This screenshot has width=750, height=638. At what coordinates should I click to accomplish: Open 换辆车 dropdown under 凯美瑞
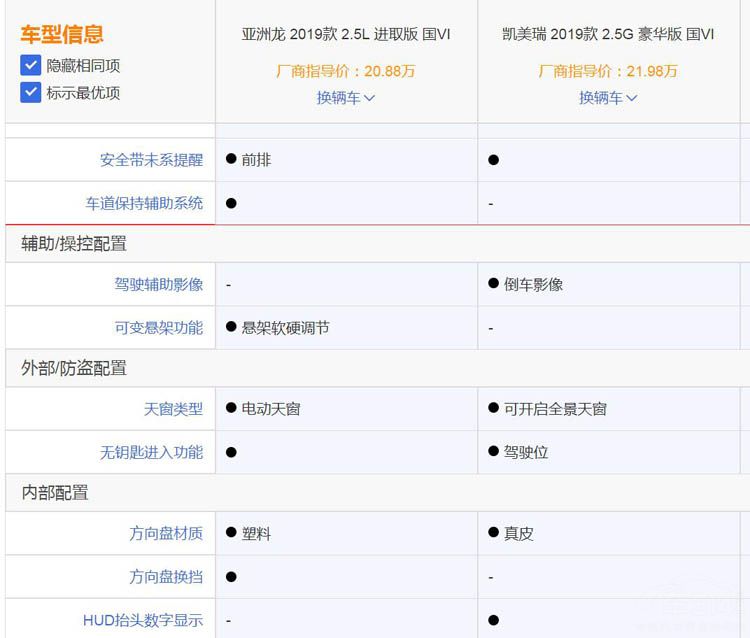pyautogui.click(x=608, y=98)
